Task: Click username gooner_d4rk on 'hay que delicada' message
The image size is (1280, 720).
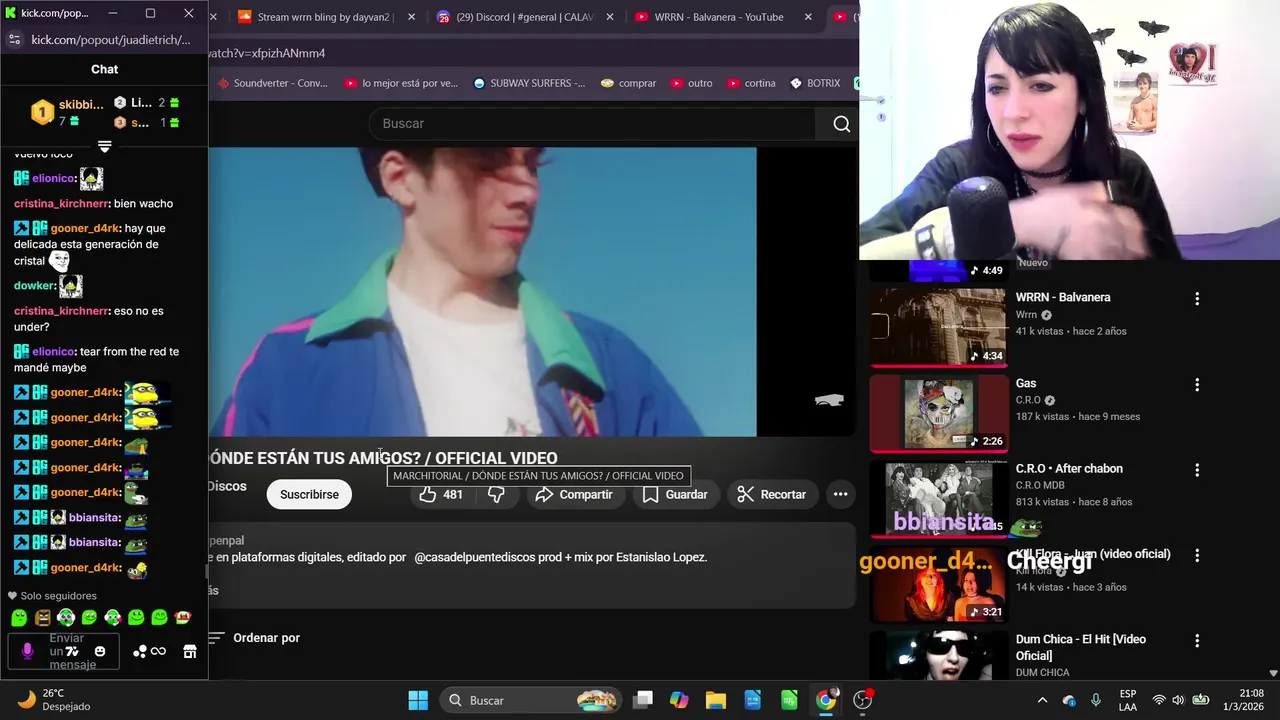Action: point(85,228)
